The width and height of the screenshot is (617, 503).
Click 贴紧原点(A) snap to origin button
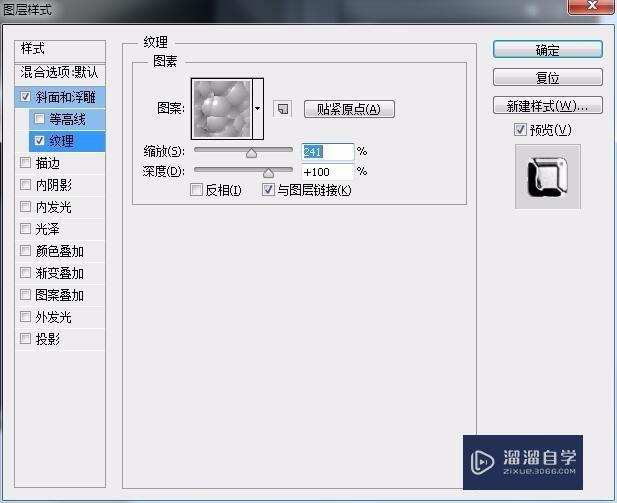tap(349, 109)
